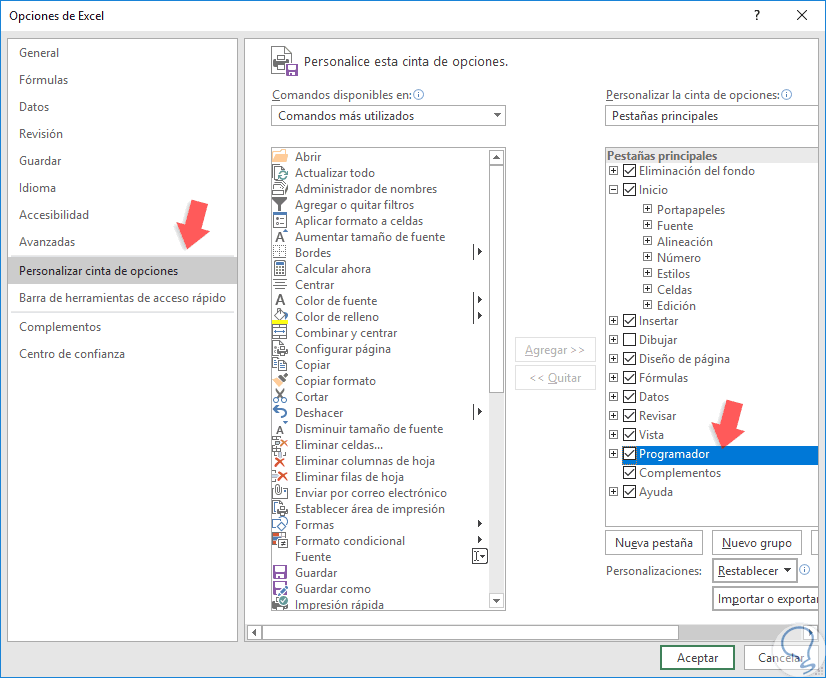Expand the Datos tree node
This screenshot has height=678, width=826.
(x=613, y=397)
